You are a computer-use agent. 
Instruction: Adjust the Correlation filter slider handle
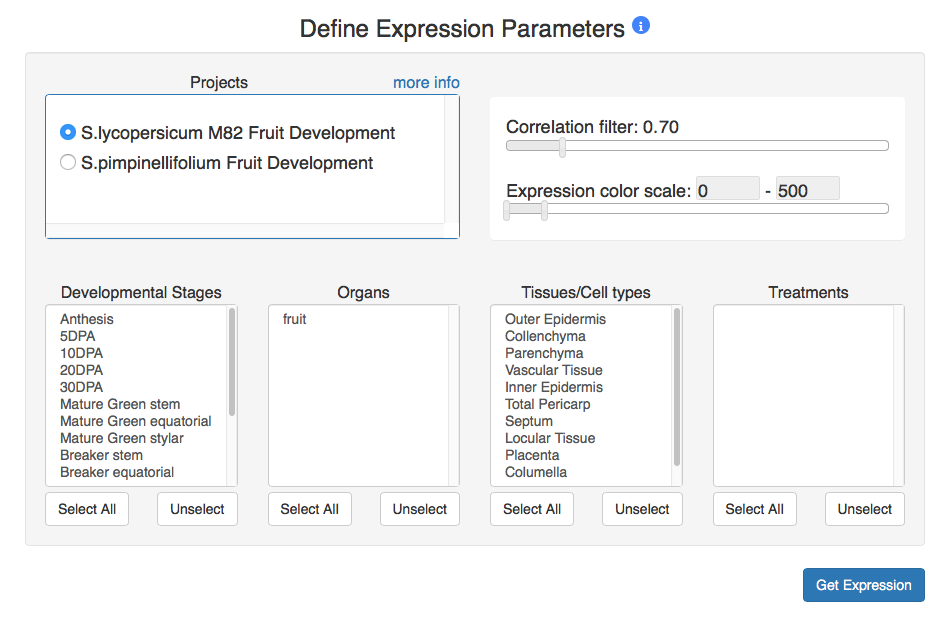(562, 147)
